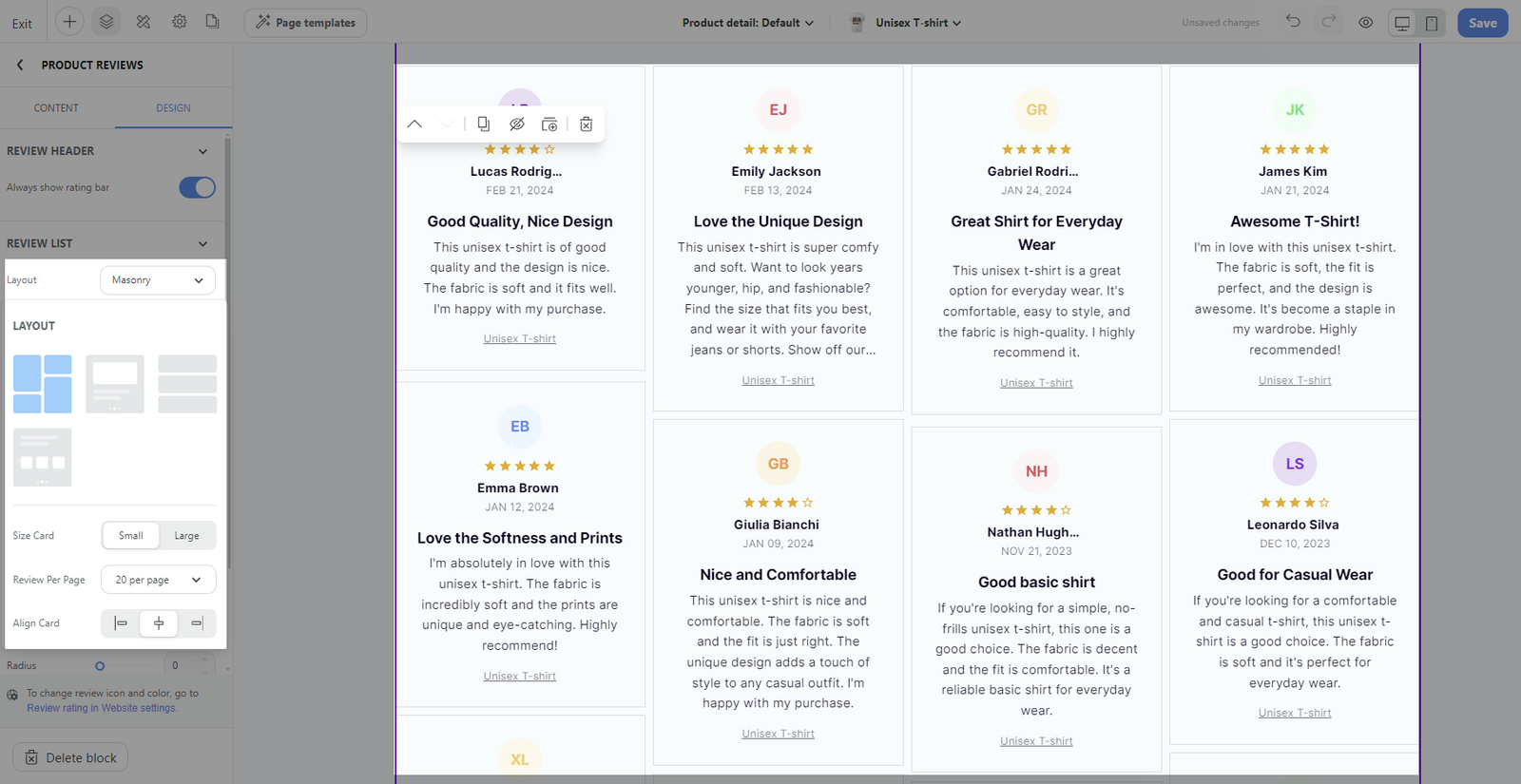Screen dimensions: 1521x784
Task: Delete the block via floating trash icon
Action: [587, 124]
